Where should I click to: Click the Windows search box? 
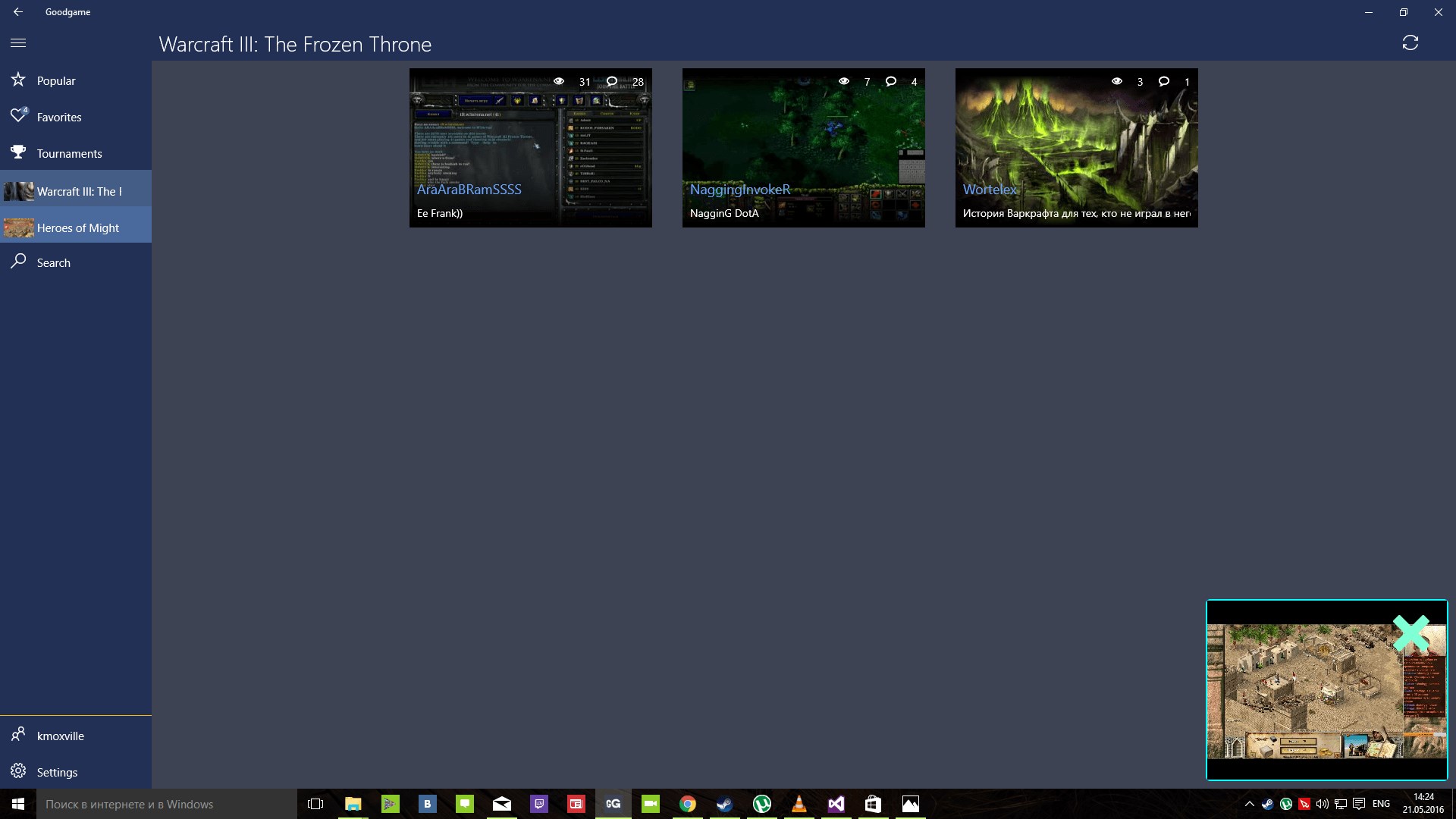167,804
